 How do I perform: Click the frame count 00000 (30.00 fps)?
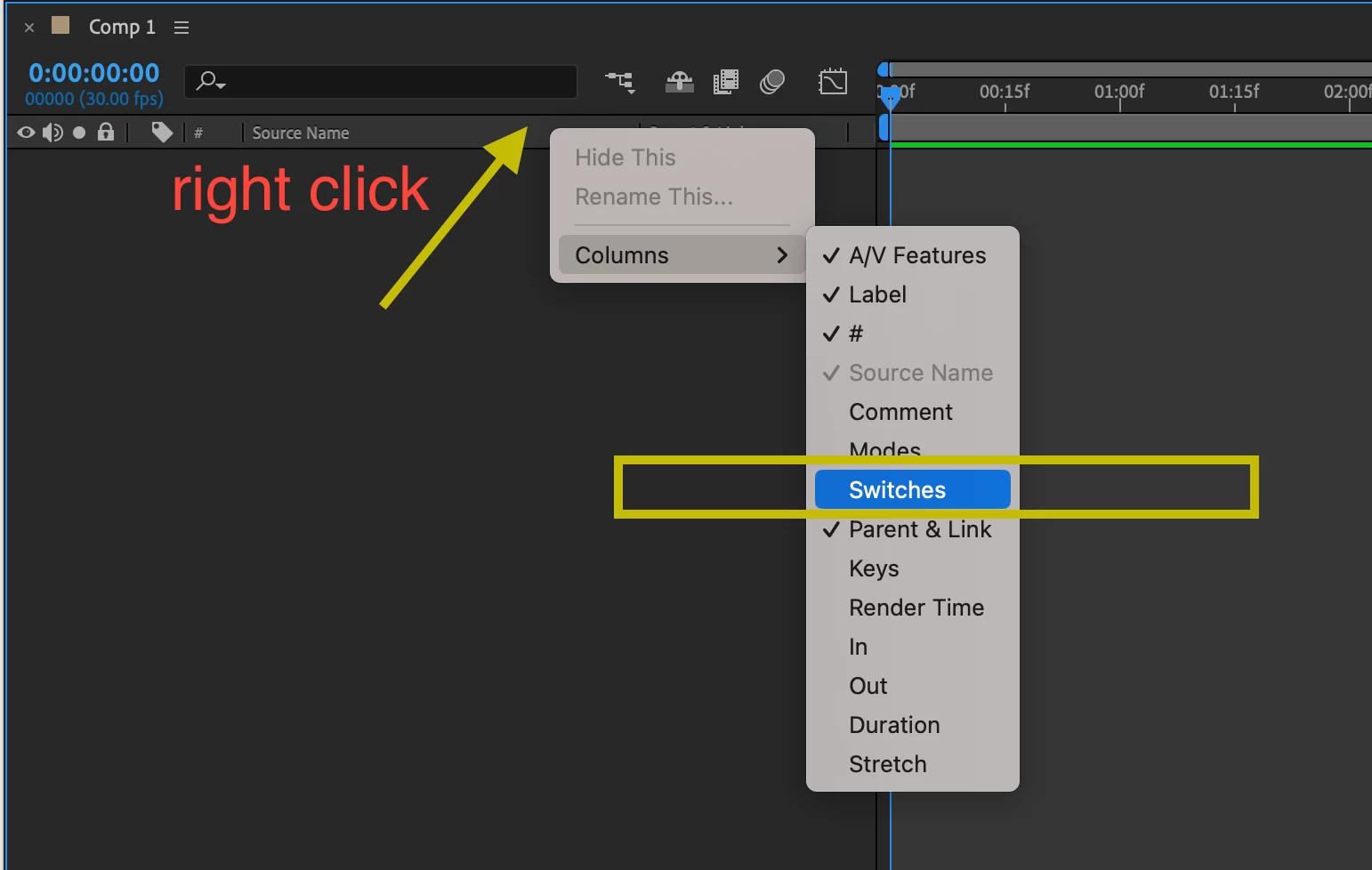[94, 99]
